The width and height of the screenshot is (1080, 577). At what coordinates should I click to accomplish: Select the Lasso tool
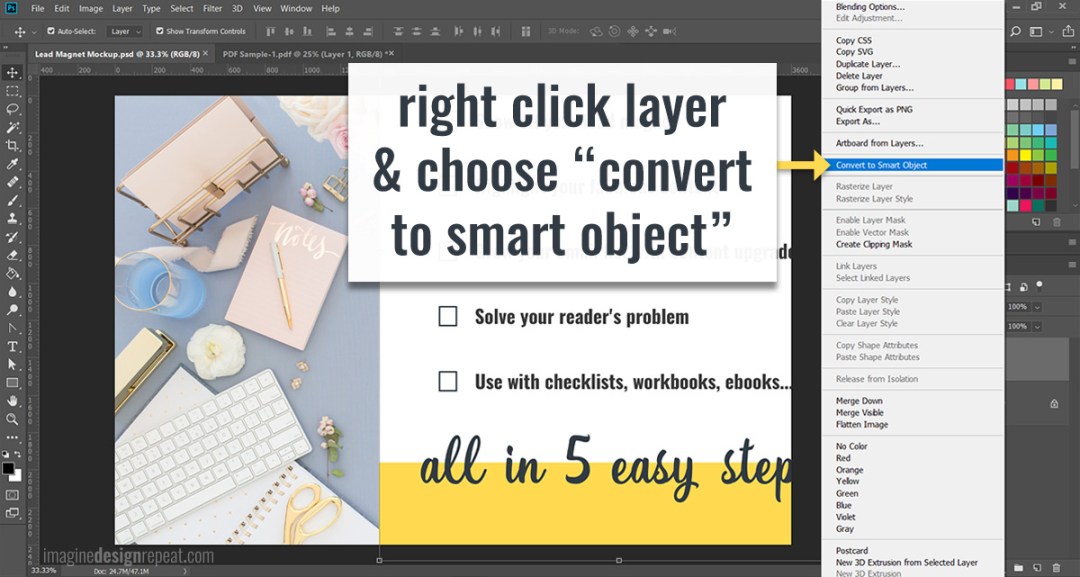(x=12, y=109)
